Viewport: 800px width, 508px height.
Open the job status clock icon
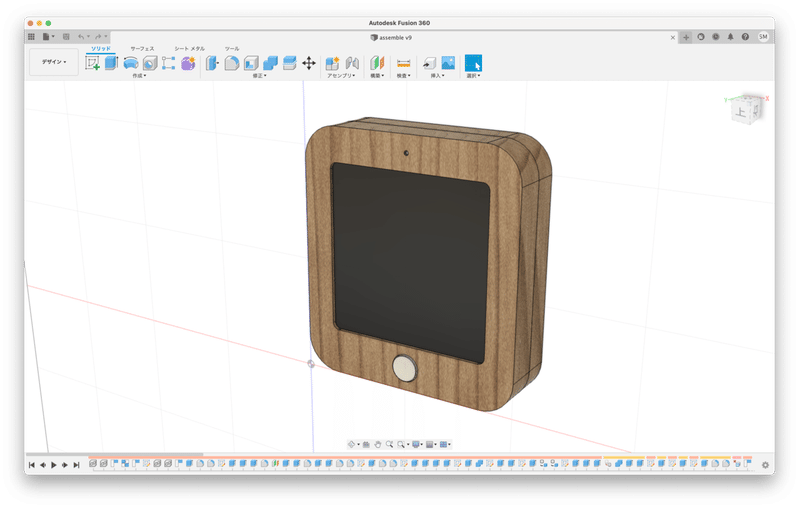coord(716,37)
